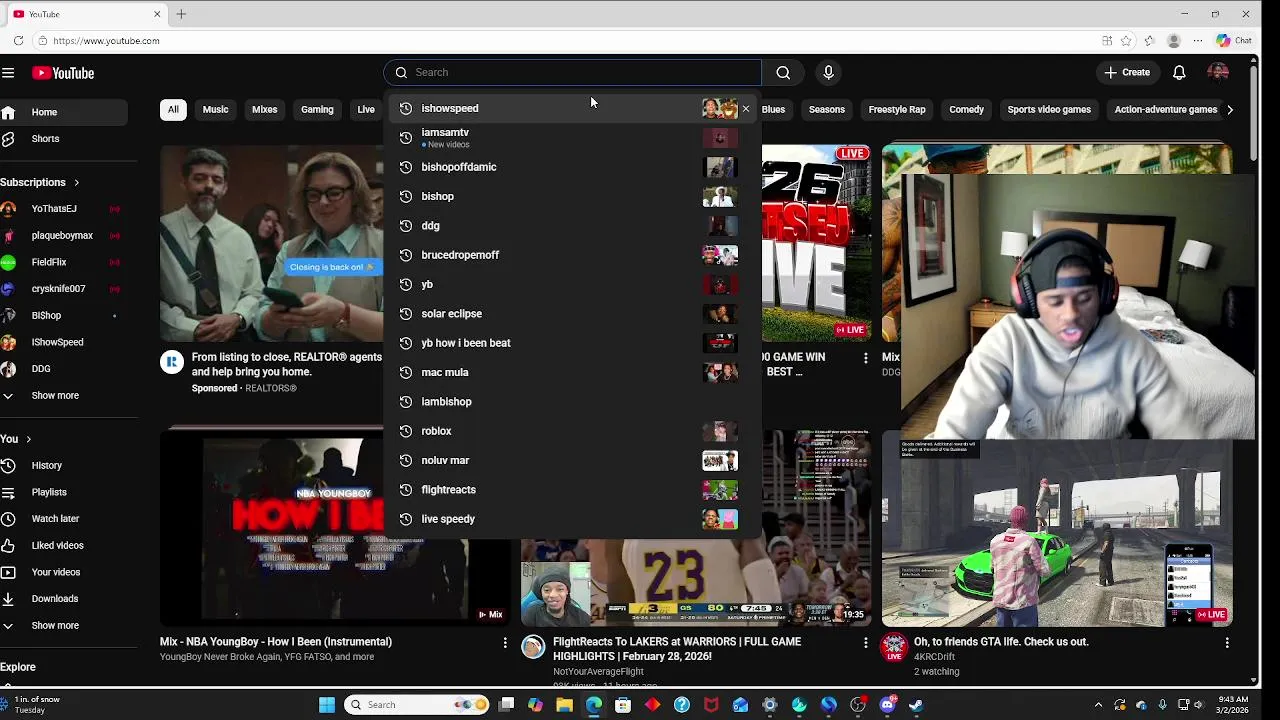The width and height of the screenshot is (1280, 720).
Task: Open NotYourAverageFlight channel avatar
Action: tap(533, 647)
